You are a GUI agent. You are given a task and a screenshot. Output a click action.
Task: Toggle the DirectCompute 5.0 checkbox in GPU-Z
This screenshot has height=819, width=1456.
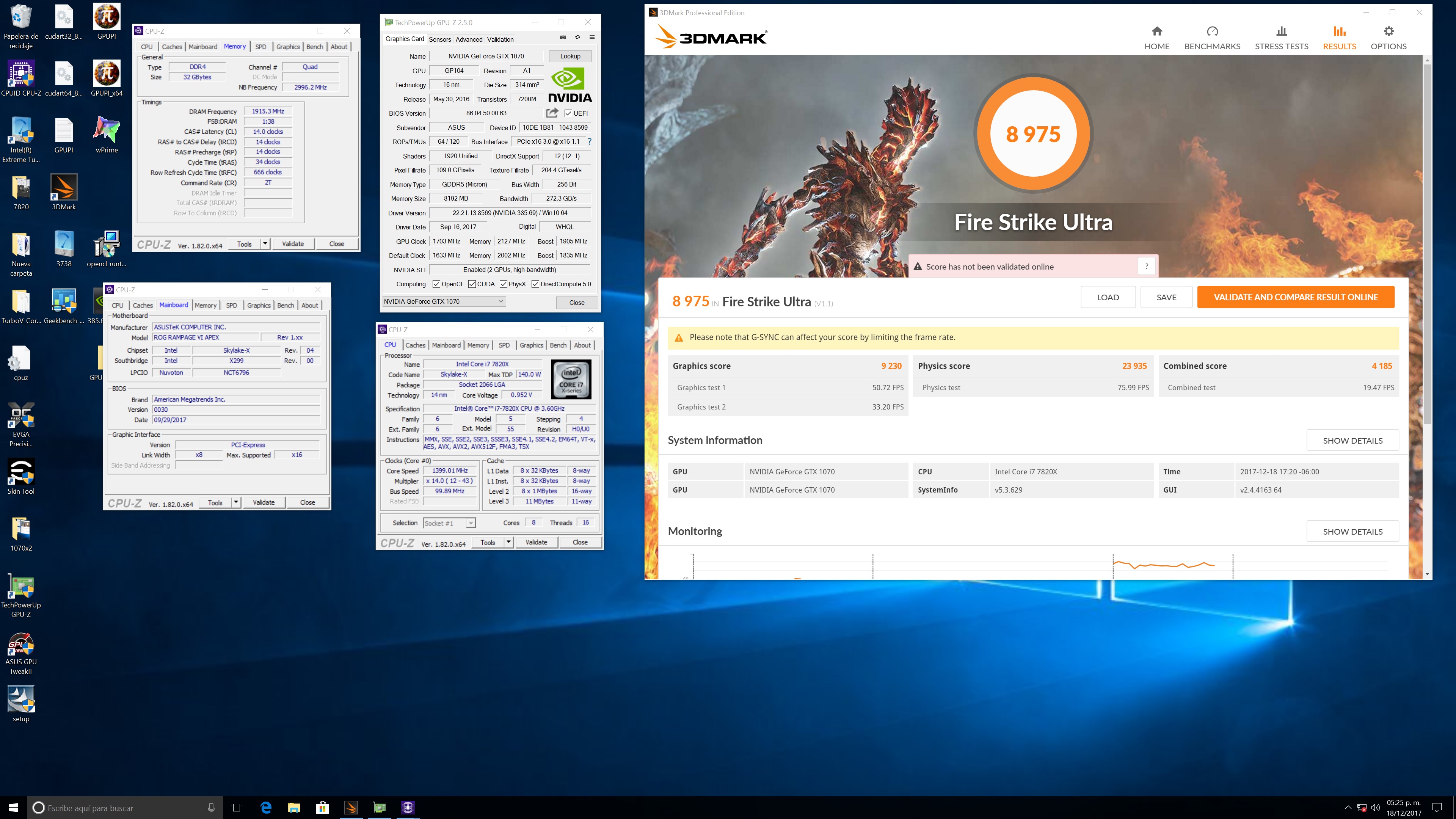pyautogui.click(x=535, y=284)
